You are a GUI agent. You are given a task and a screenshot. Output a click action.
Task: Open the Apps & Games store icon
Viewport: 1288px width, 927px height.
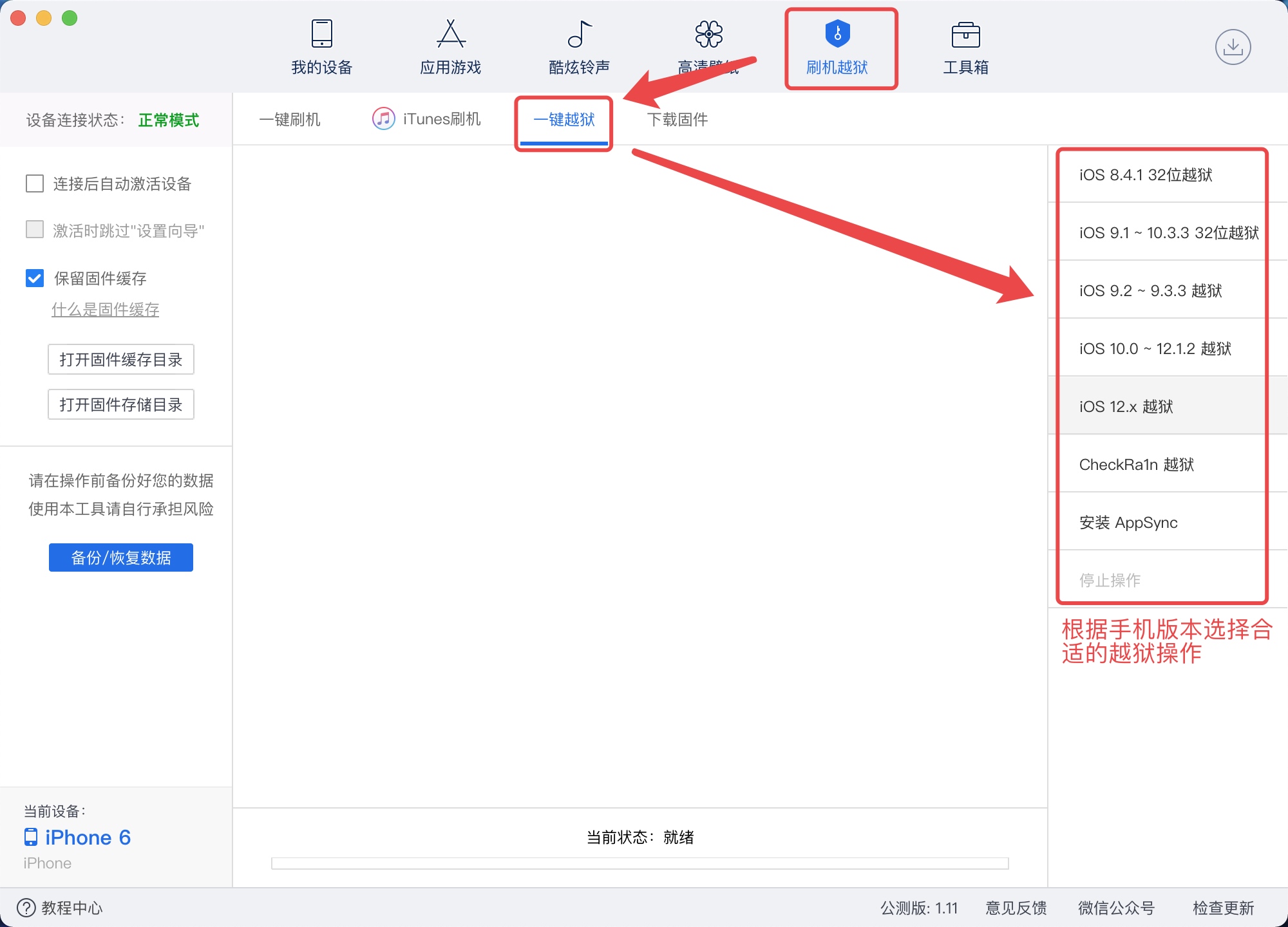point(450,34)
